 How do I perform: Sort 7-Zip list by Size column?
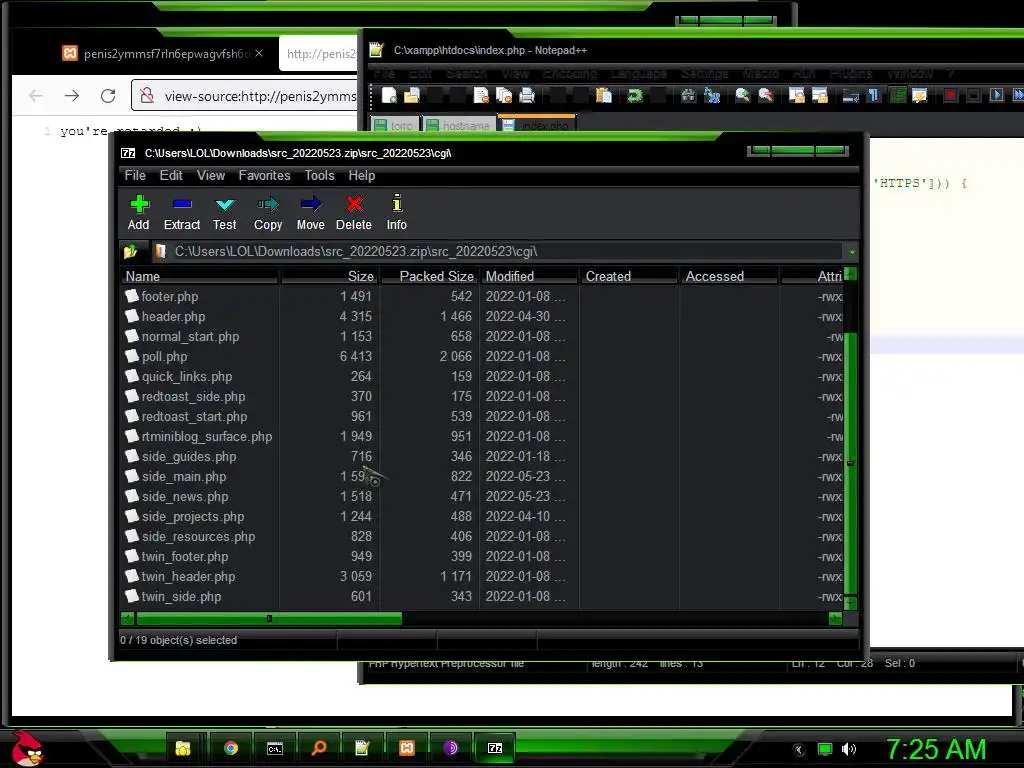click(x=329, y=276)
